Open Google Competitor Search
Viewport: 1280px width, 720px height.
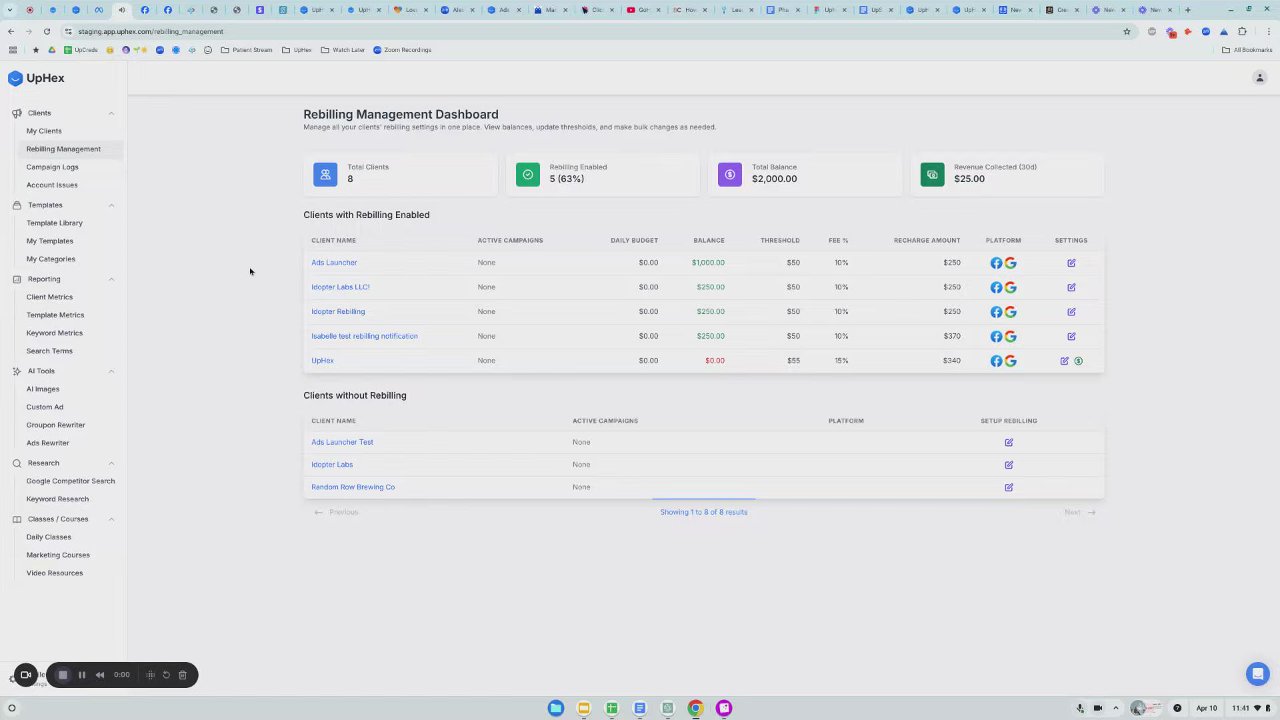(x=70, y=481)
